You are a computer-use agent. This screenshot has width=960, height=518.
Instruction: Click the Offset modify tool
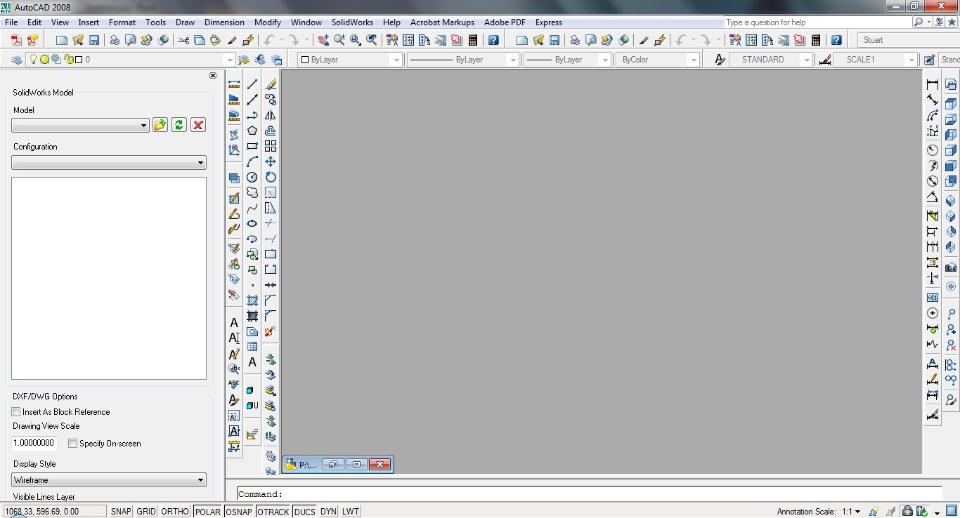point(271,130)
